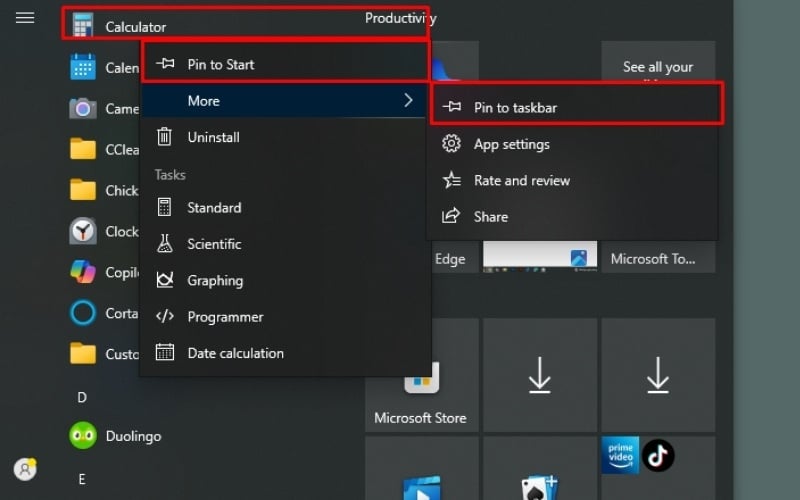800x500 pixels.
Task: Click the Date calculation calendar icon
Action: click(164, 353)
